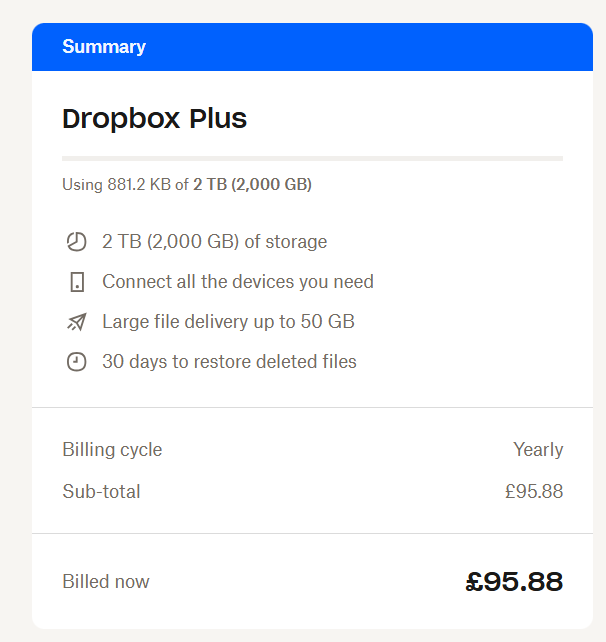
Task: Click the Billing cycle label
Action: [112, 450]
